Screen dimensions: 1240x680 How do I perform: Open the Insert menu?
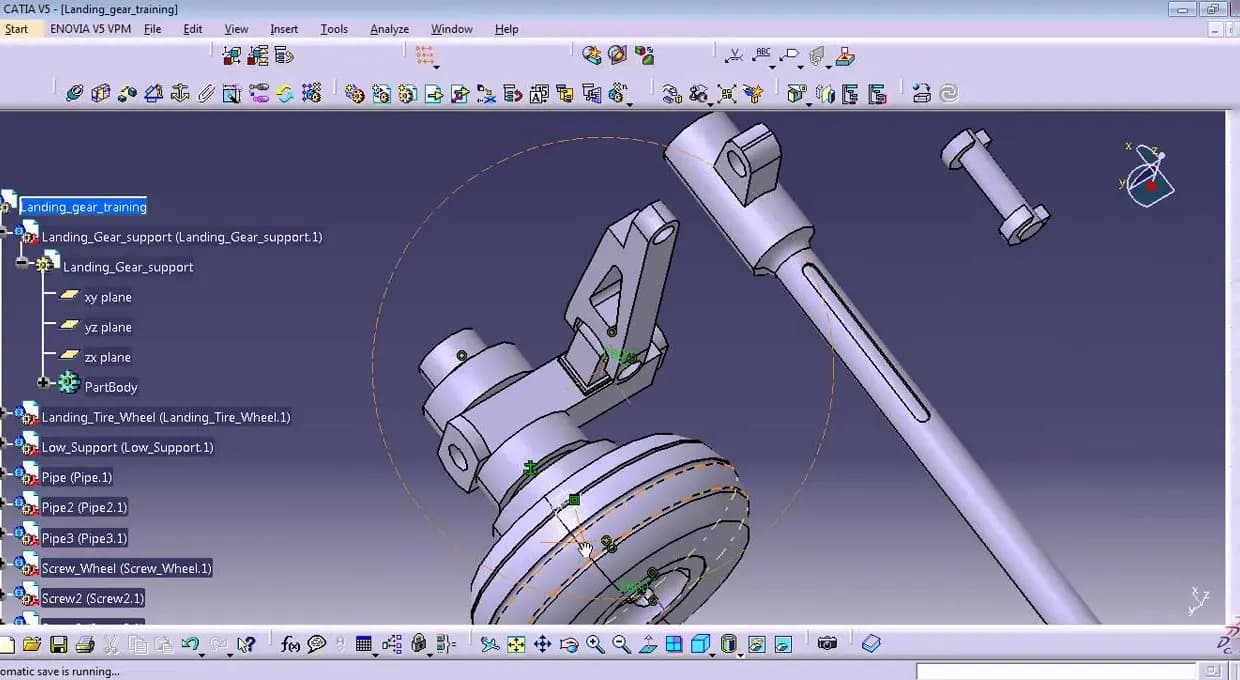(x=284, y=29)
